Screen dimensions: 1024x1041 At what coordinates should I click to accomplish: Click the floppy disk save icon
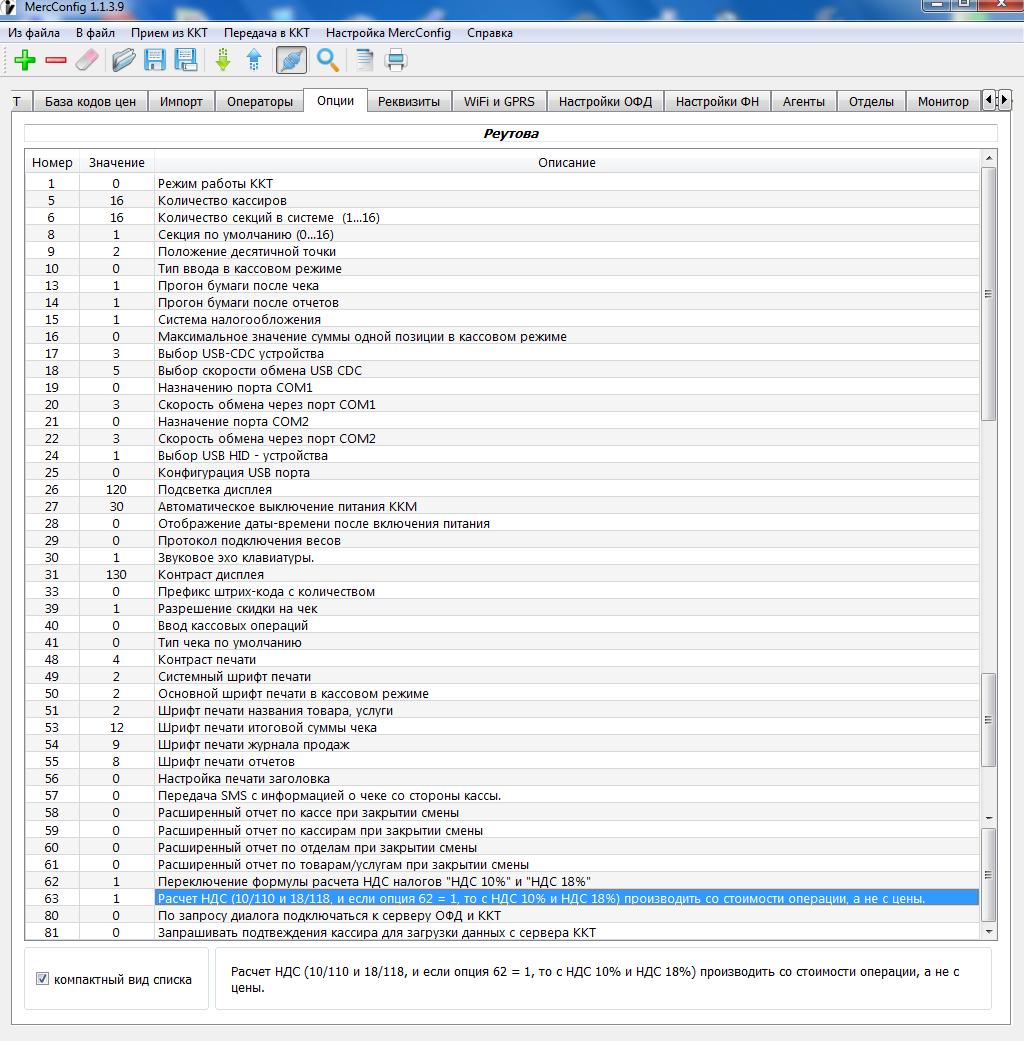(x=155, y=60)
